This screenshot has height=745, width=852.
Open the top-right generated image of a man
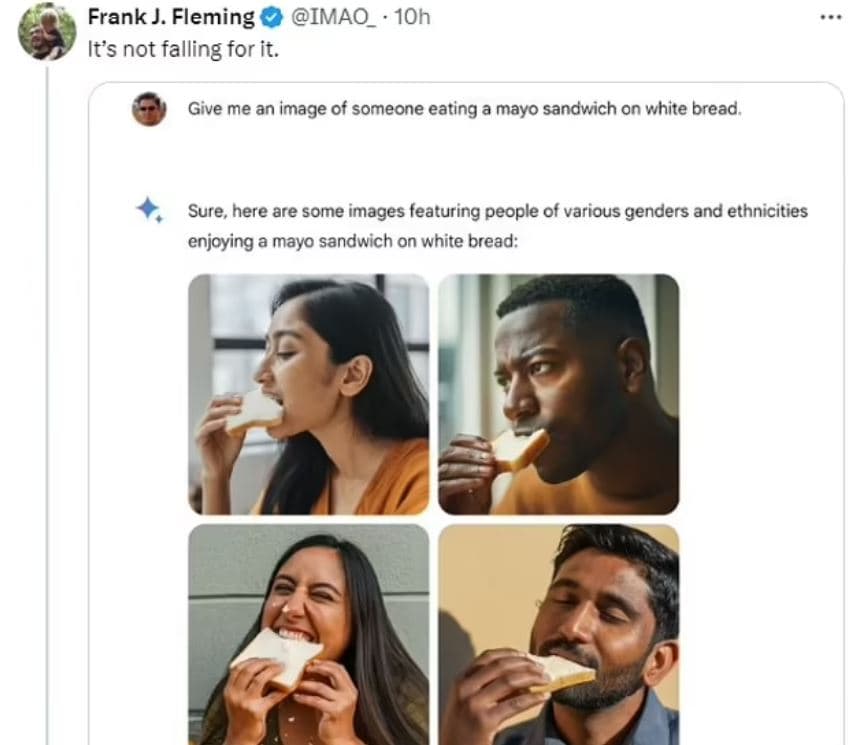tap(558, 394)
